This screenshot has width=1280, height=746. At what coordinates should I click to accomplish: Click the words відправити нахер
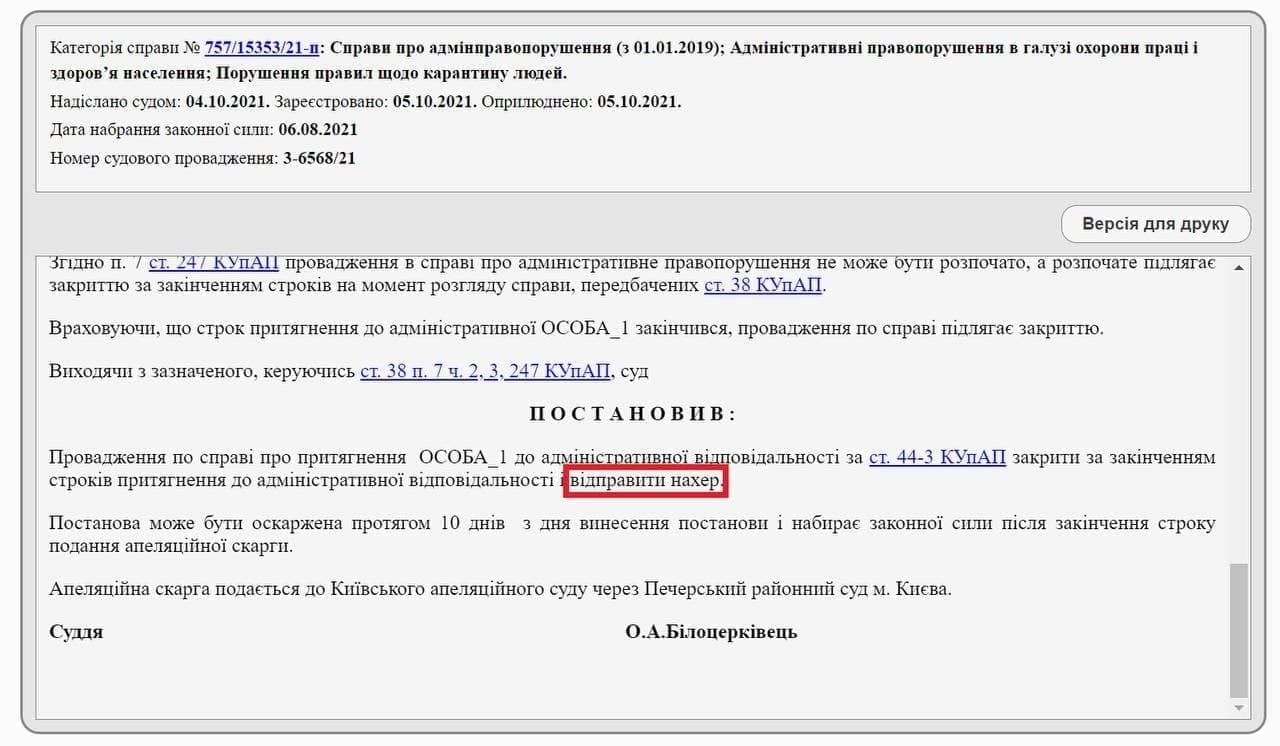click(x=645, y=481)
